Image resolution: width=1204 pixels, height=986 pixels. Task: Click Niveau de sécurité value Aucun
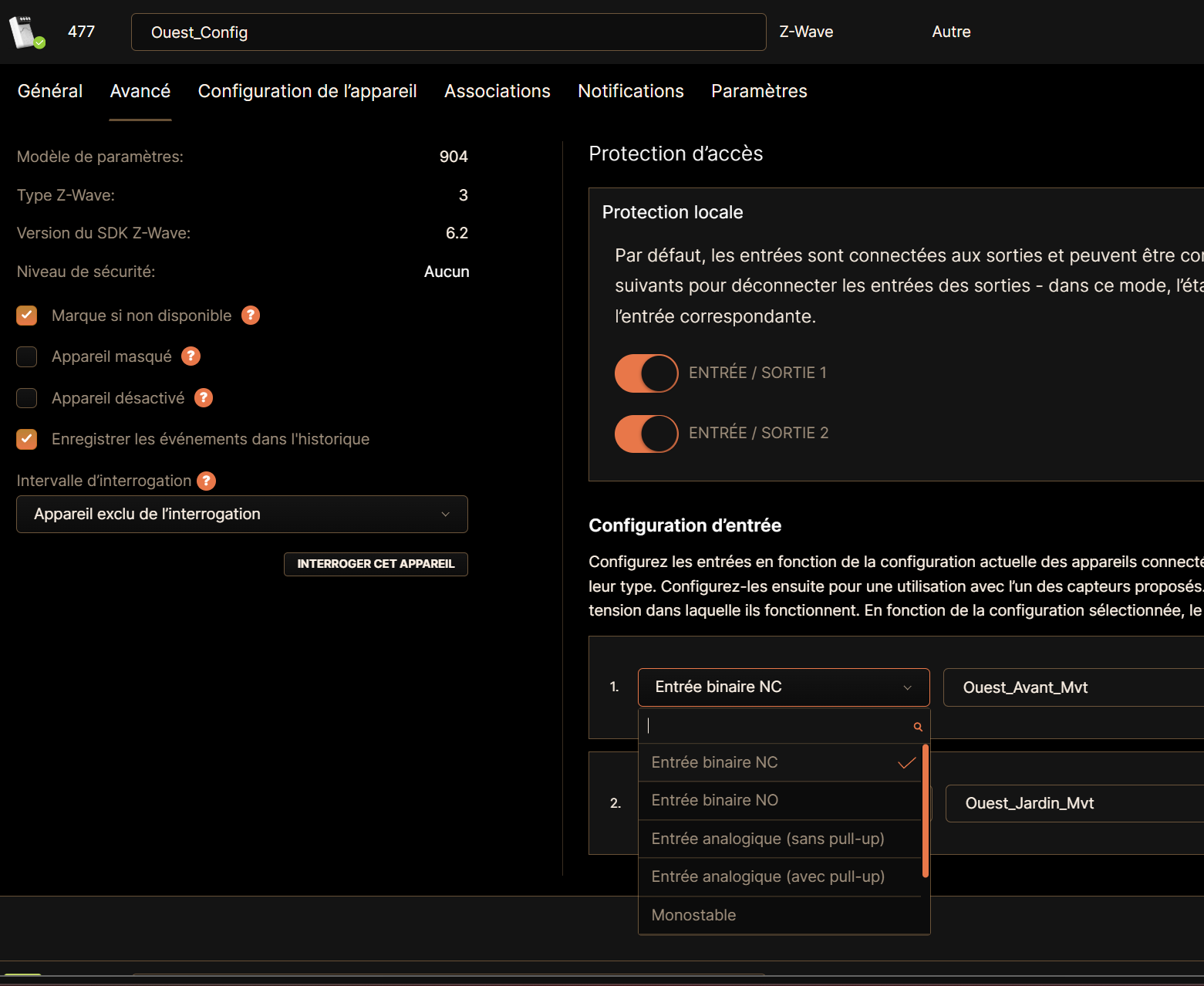pos(447,272)
